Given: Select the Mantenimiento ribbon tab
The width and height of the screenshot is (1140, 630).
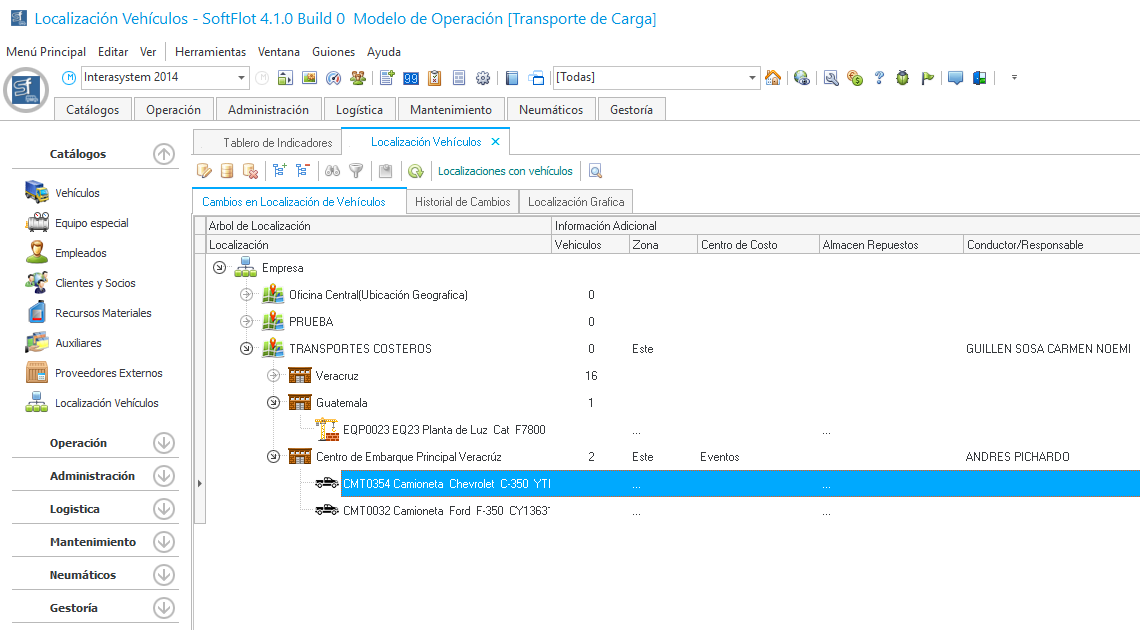Looking at the screenshot, I should pos(451,110).
